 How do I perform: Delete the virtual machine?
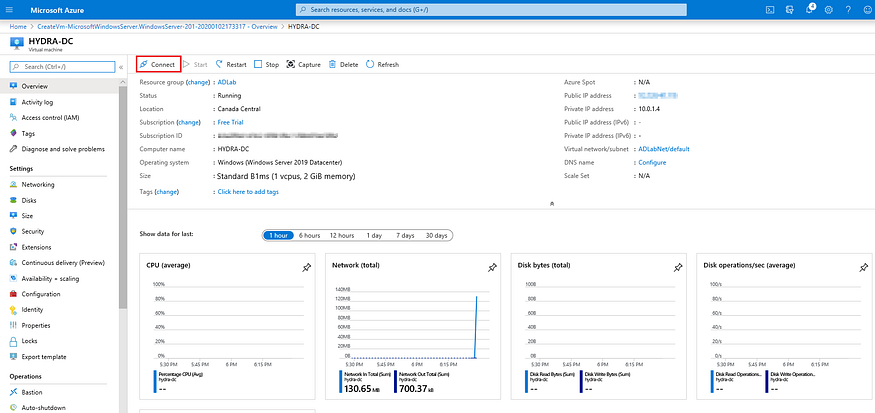tap(343, 64)
